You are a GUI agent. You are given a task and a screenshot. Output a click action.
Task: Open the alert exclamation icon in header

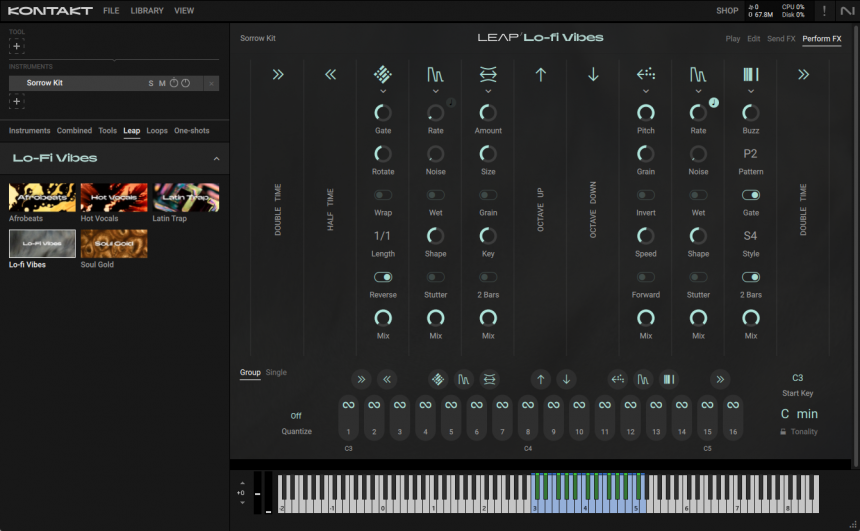(824, 10)
